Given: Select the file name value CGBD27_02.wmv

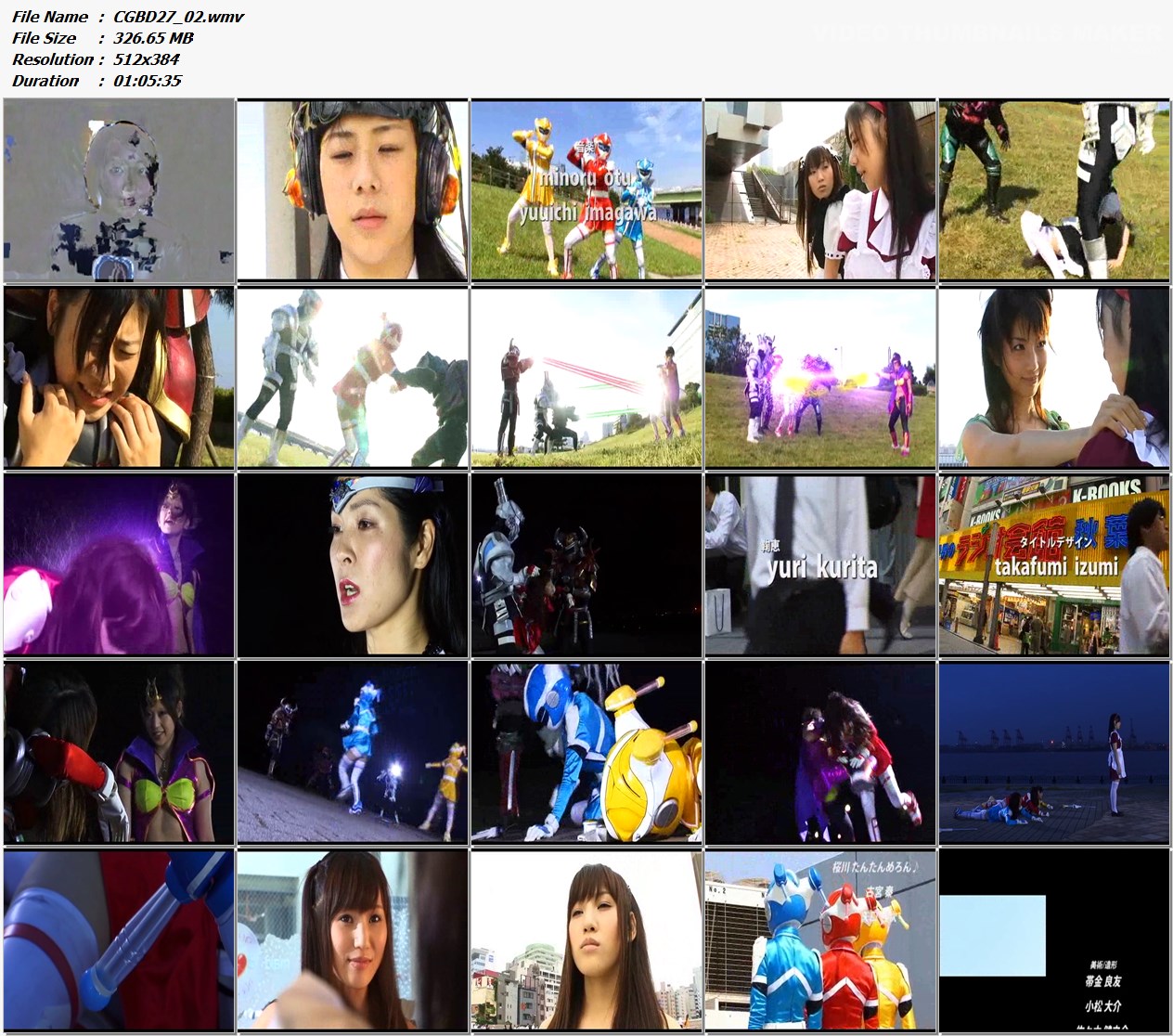Looking at the screenshot, I should point(179,17).
